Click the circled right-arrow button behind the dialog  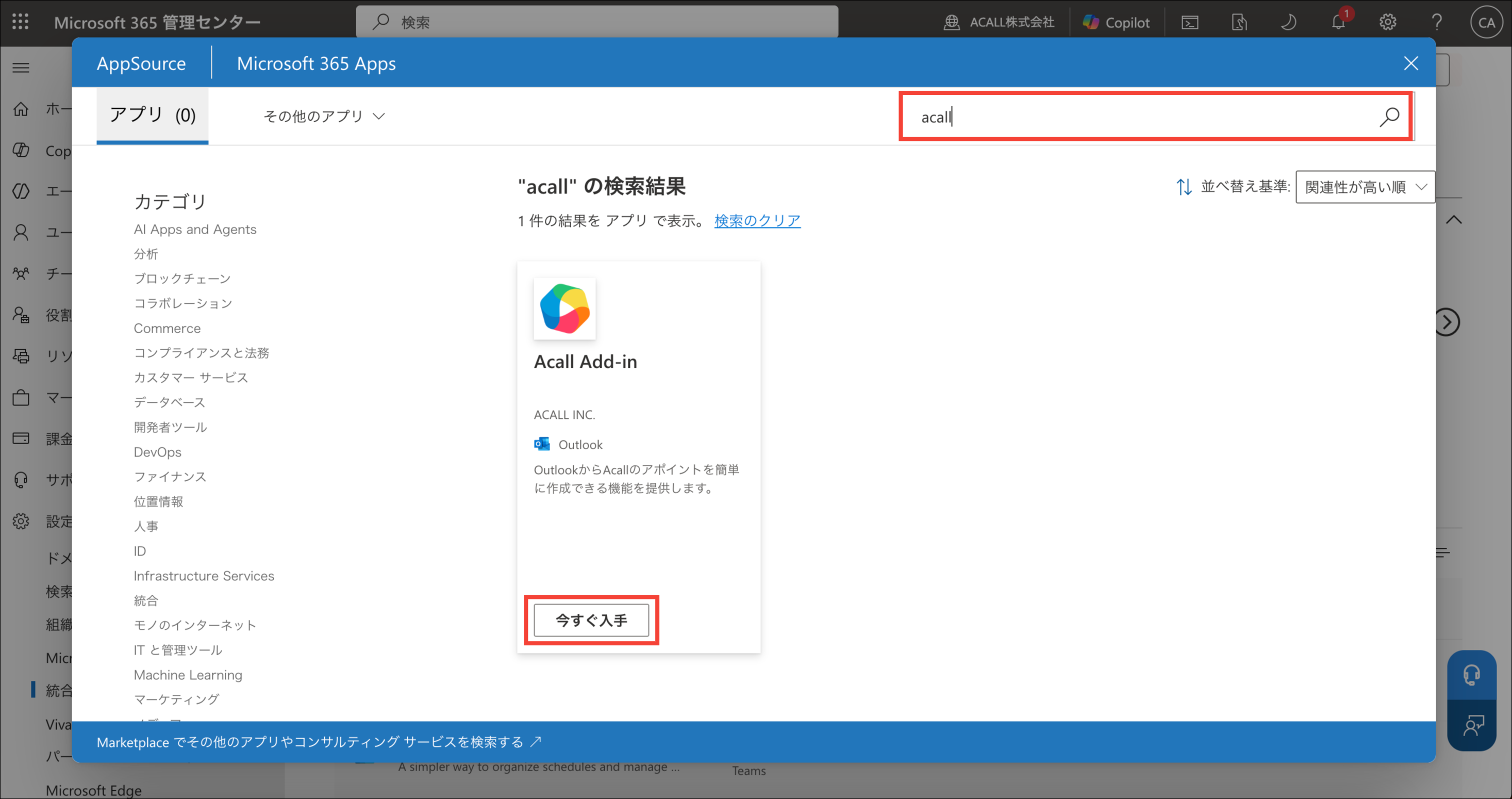tap(1447, 322)
